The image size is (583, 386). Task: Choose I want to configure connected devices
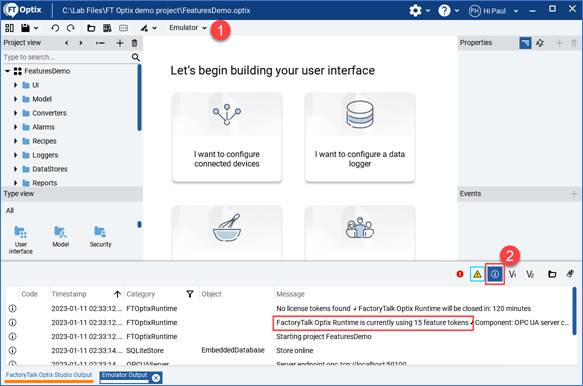coord(227,138)
